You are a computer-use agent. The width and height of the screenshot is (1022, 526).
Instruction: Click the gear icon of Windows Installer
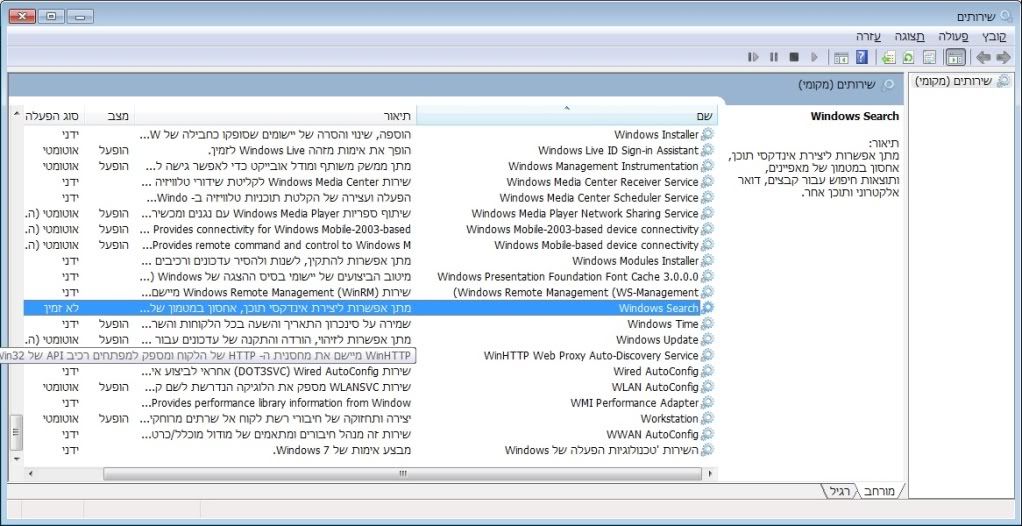707,135
